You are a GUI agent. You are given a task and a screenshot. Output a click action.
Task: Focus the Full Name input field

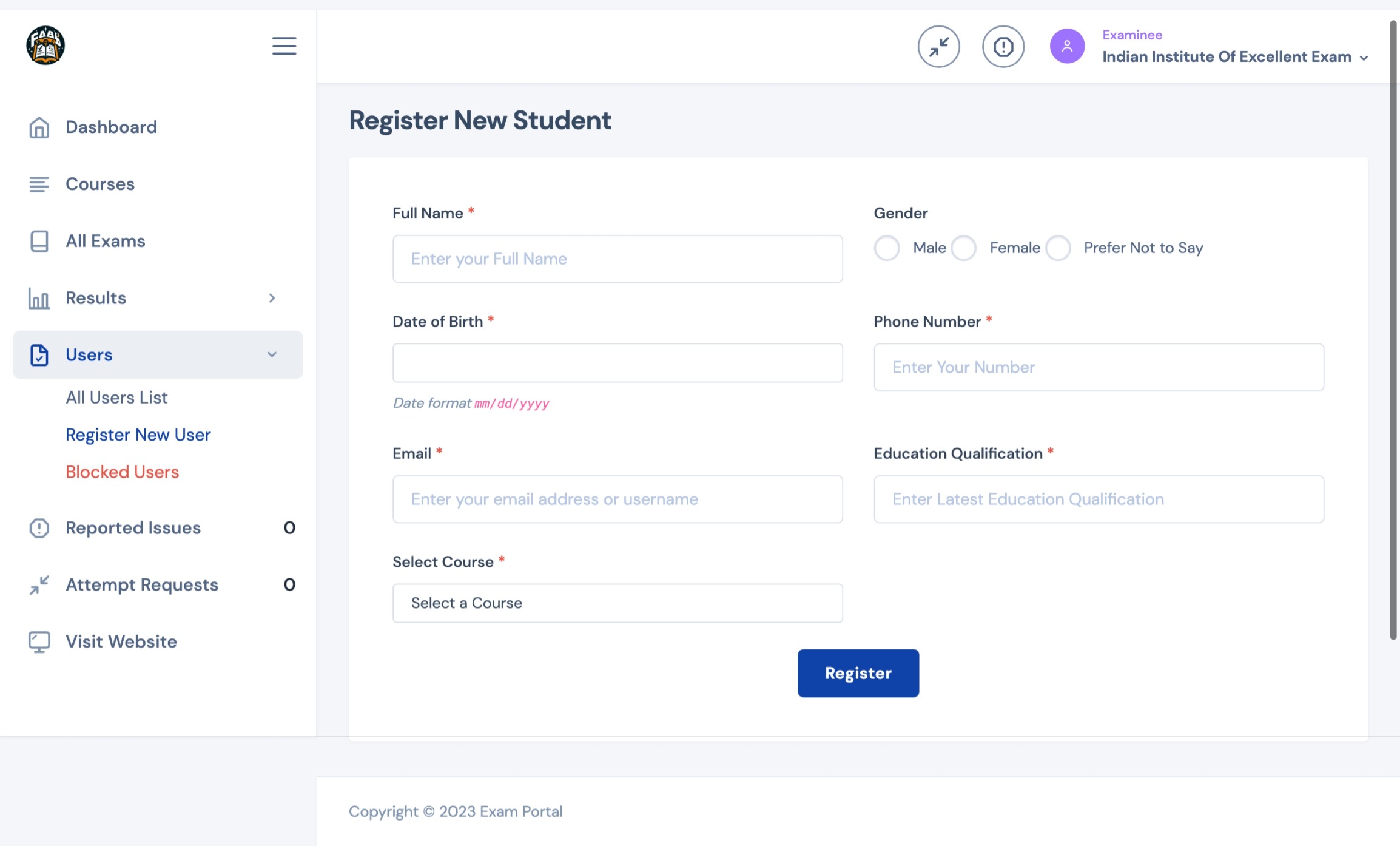pos(618,259)
